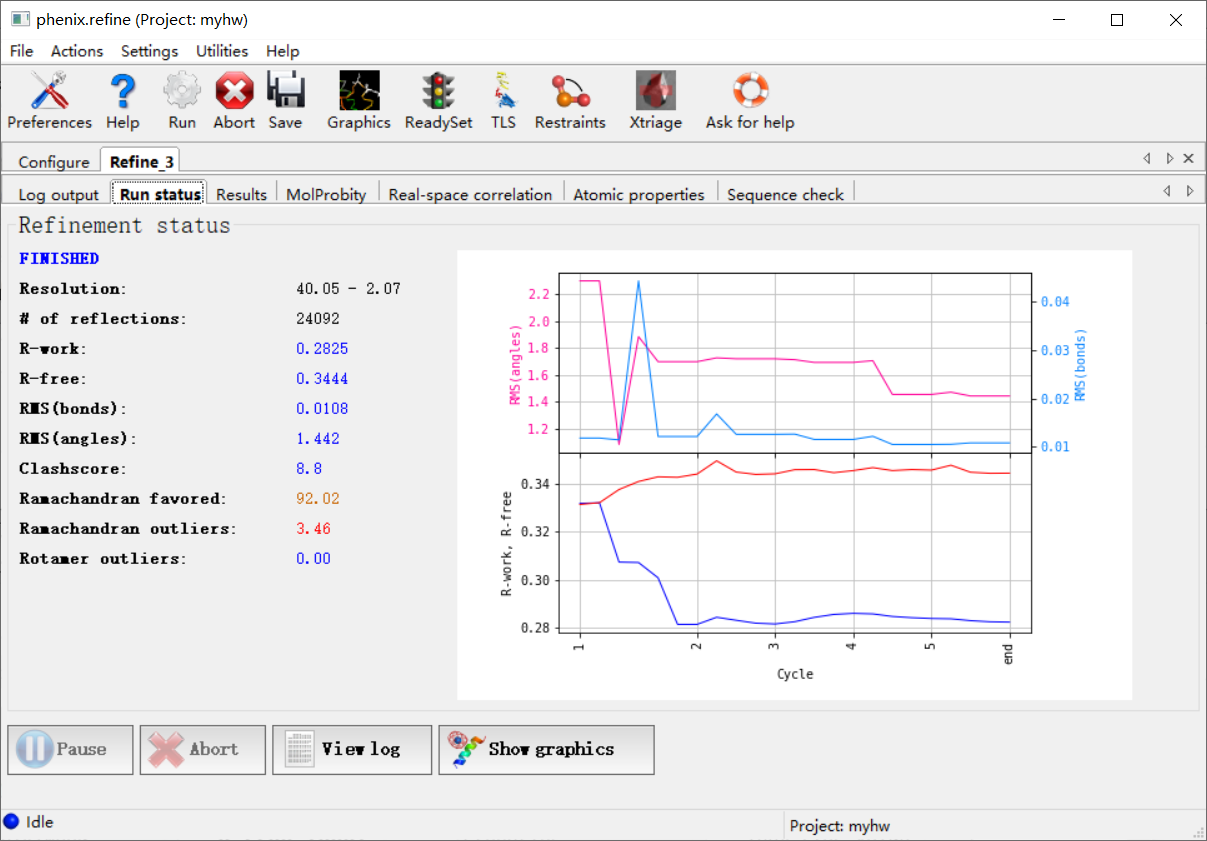
Task: Open the Restraints editor icon
Action: coord(570,91)
